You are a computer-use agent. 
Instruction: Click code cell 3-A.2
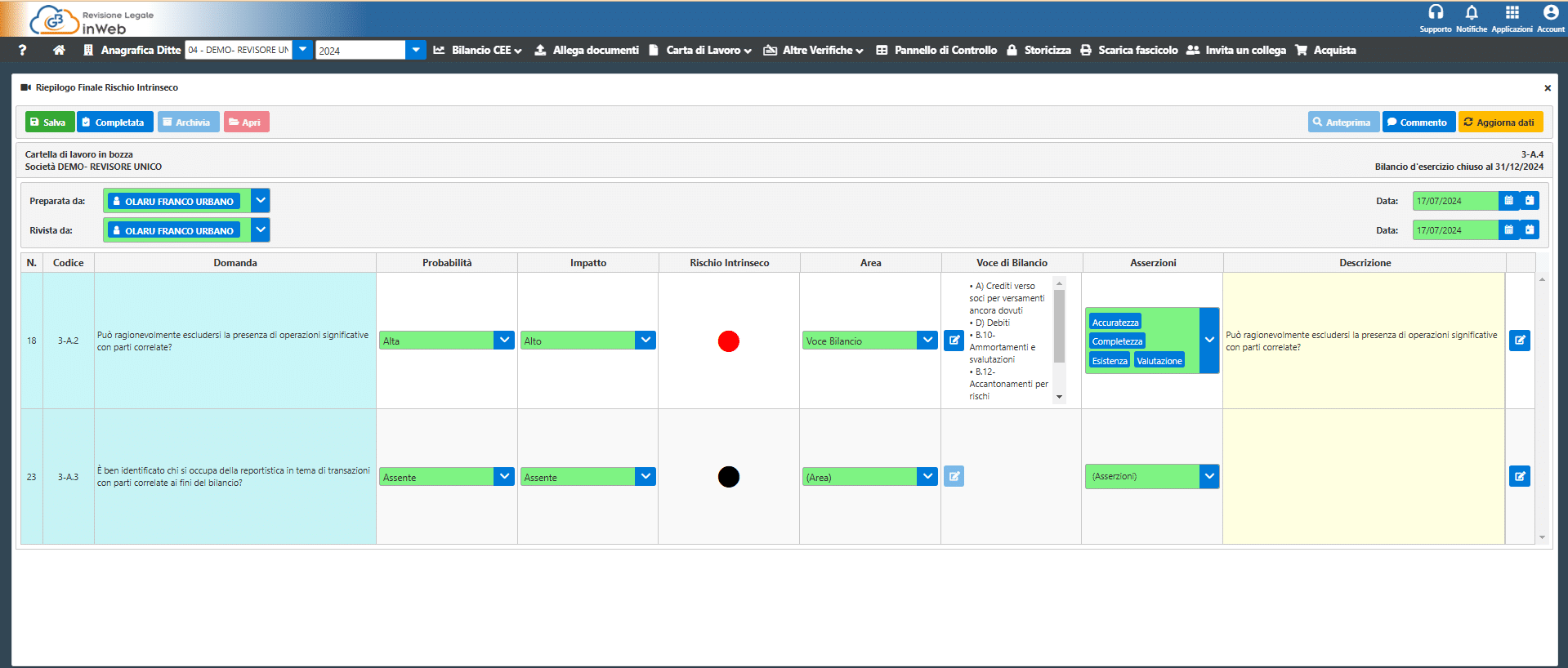[69, 341]
